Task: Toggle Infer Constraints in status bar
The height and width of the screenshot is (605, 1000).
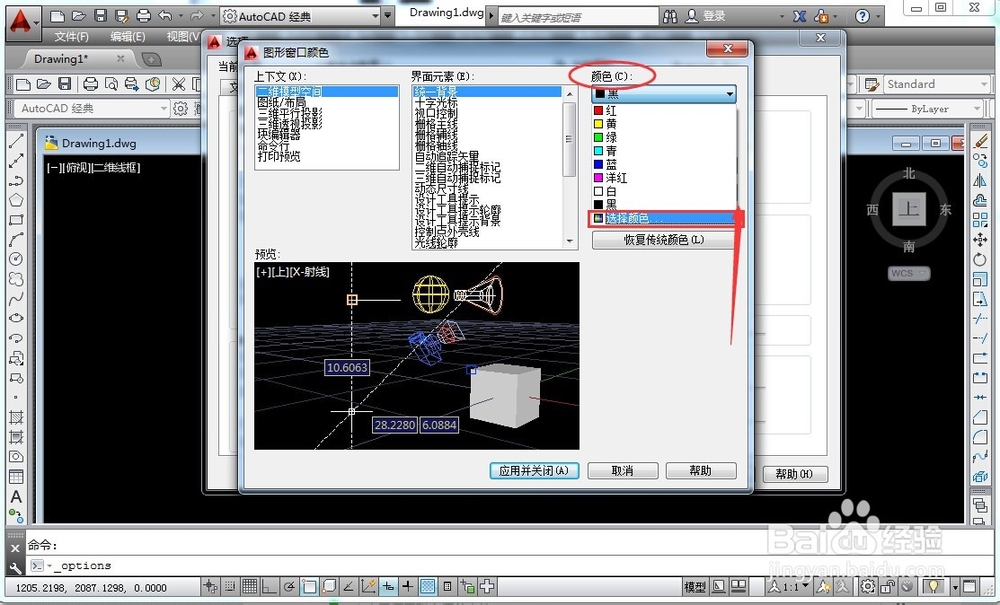Action: (210, 587)
